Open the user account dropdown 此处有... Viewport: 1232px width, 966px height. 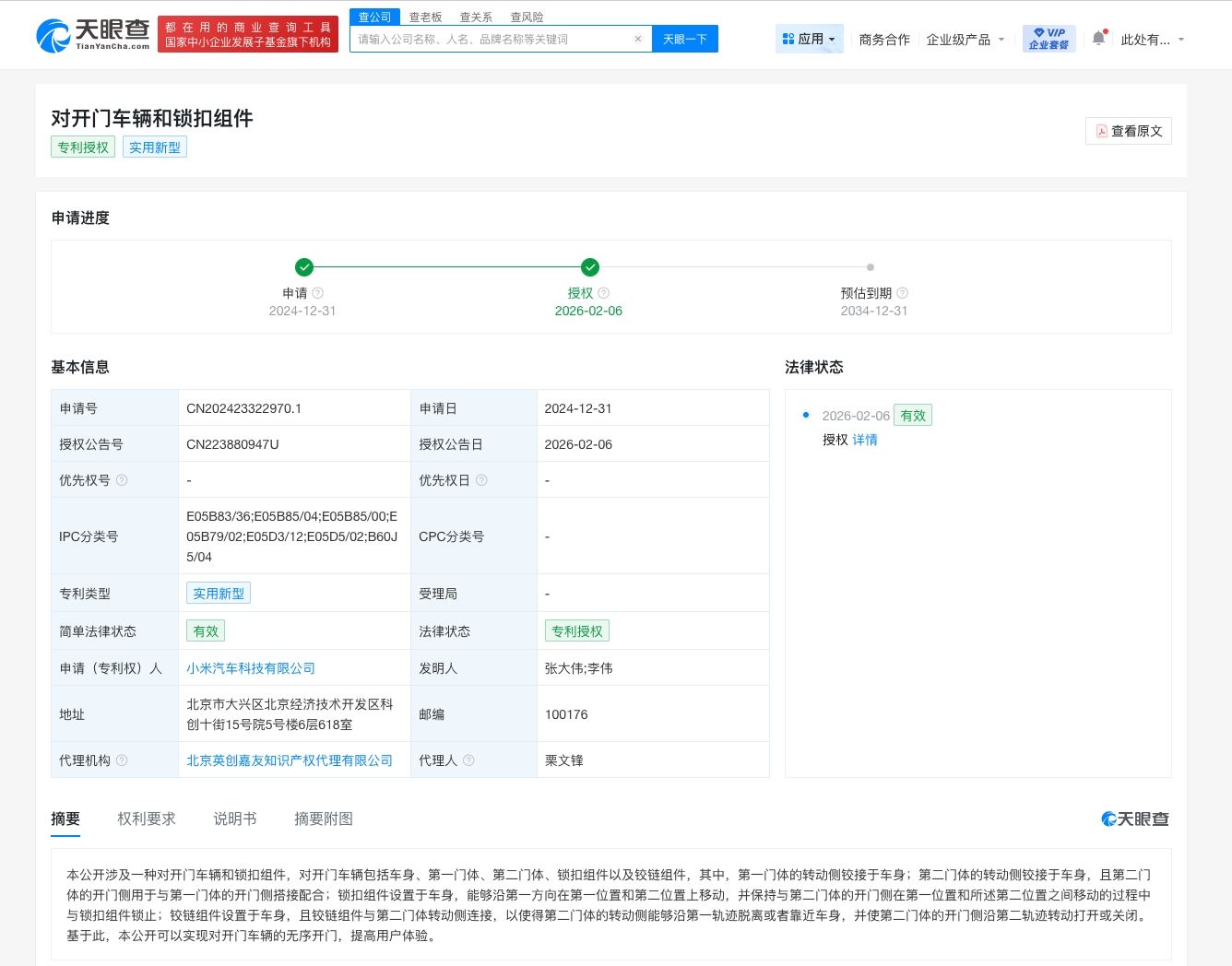(x=1152, y=40)
